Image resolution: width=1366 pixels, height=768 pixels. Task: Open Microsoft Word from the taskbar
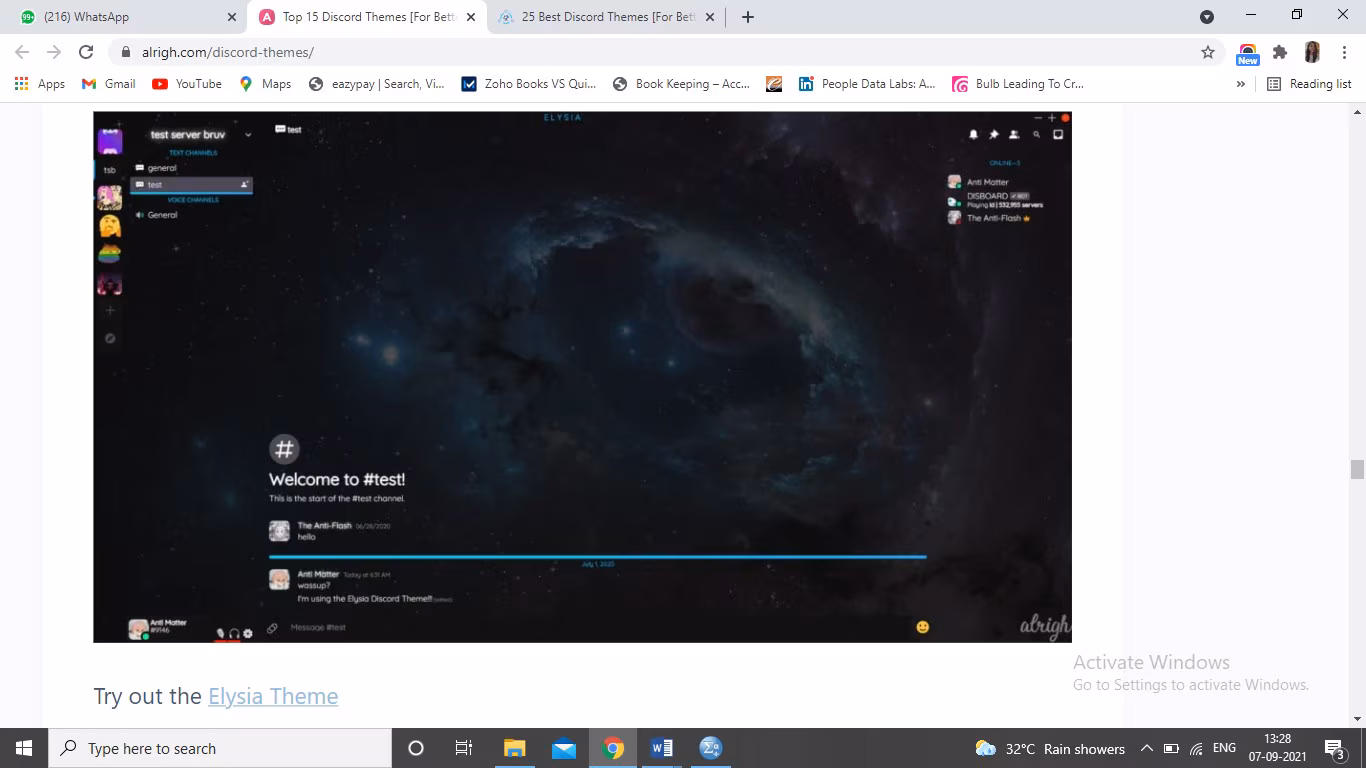tap(661, 748)
